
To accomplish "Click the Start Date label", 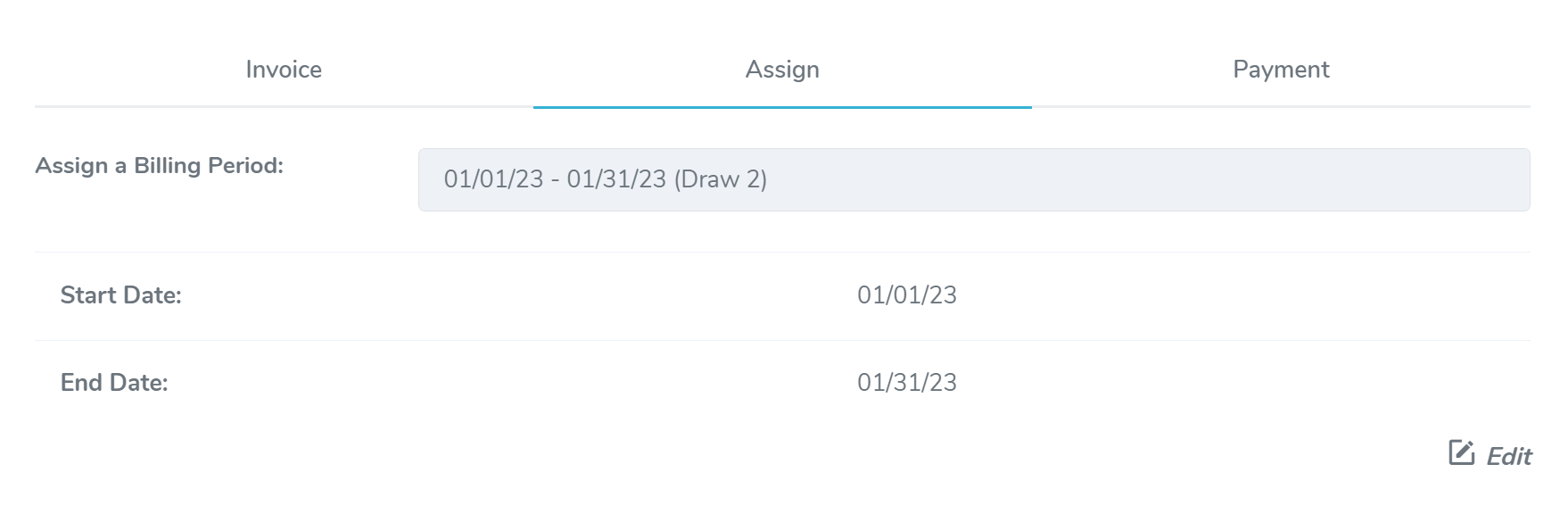I will 121,295.
